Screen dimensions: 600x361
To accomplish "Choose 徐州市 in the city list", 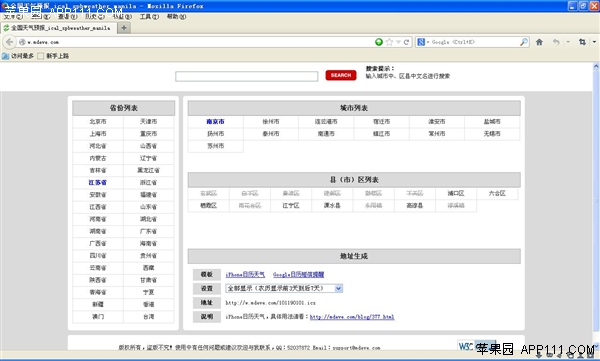I will [x=271, y=121].
